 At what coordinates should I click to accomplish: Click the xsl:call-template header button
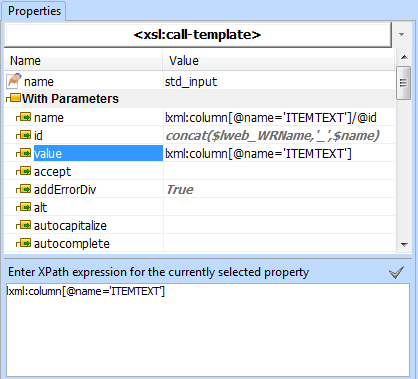tap(198, 35)
